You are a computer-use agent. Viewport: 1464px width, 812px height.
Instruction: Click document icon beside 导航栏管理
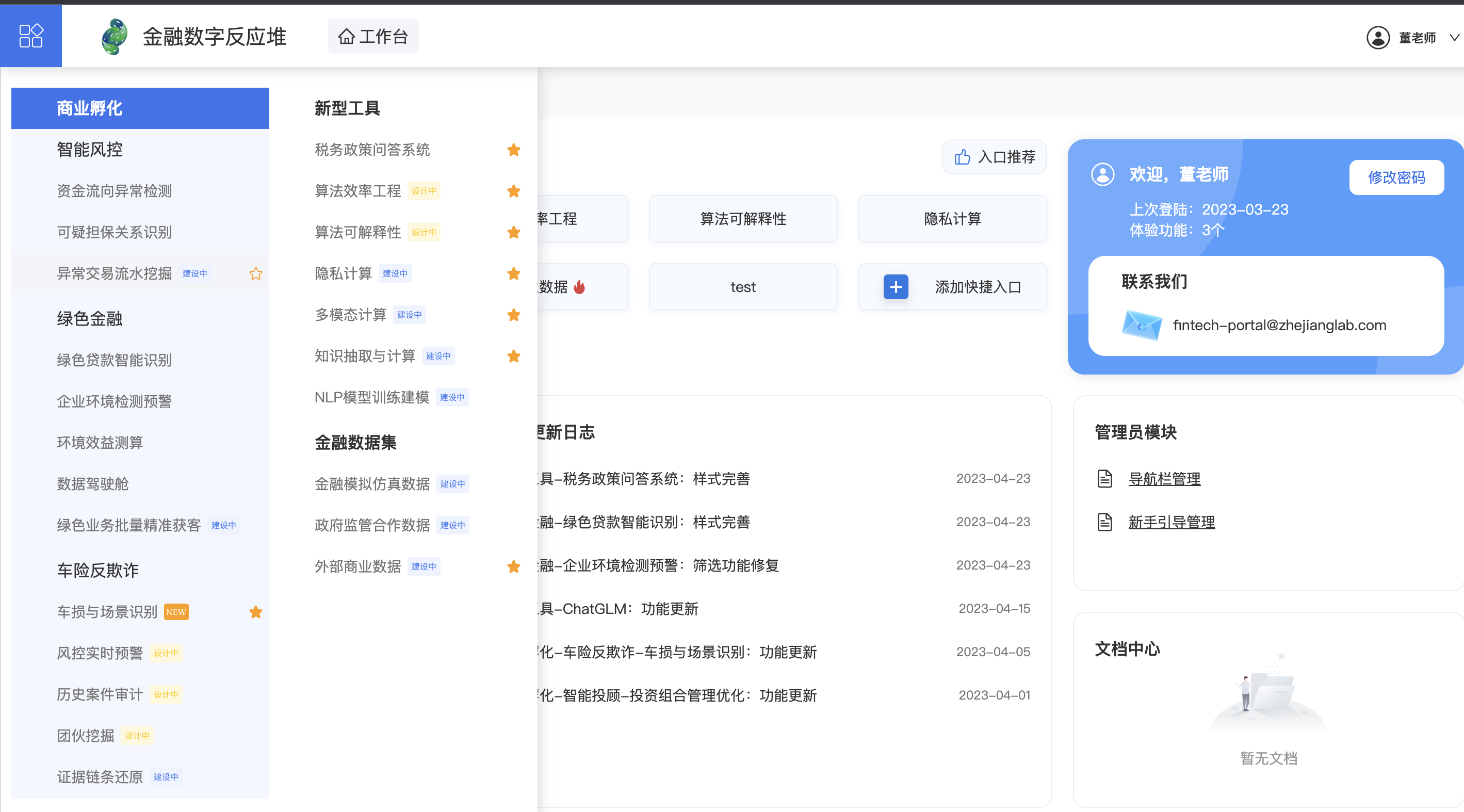(1105, 478)
